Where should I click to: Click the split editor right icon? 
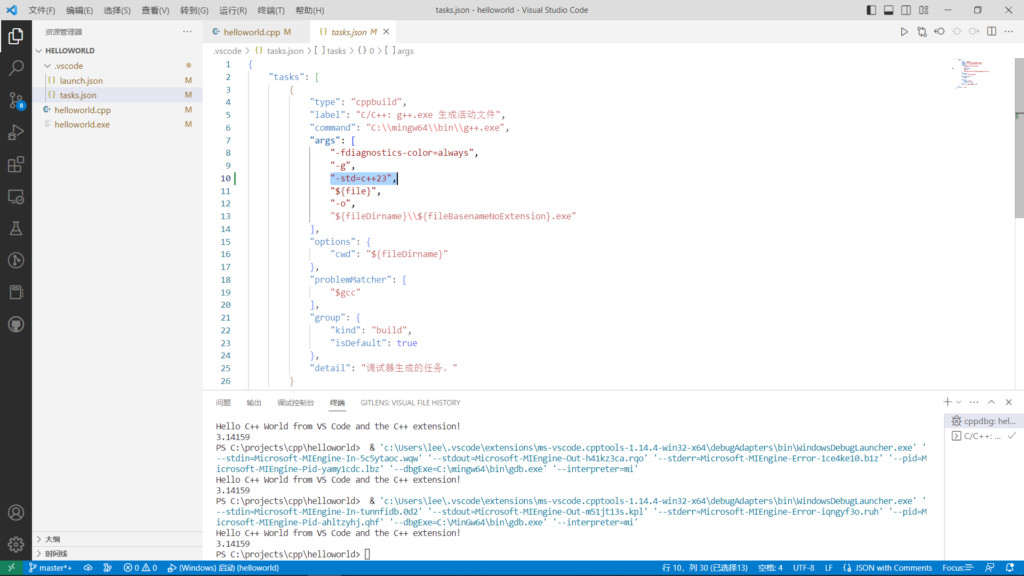(991, 32)
